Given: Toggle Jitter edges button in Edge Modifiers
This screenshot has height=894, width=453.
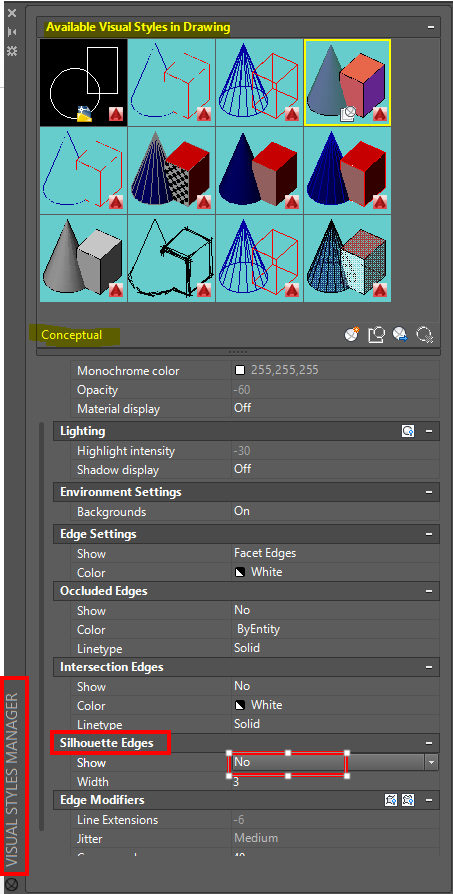Looking at the screenshot, I should (408, 800).
